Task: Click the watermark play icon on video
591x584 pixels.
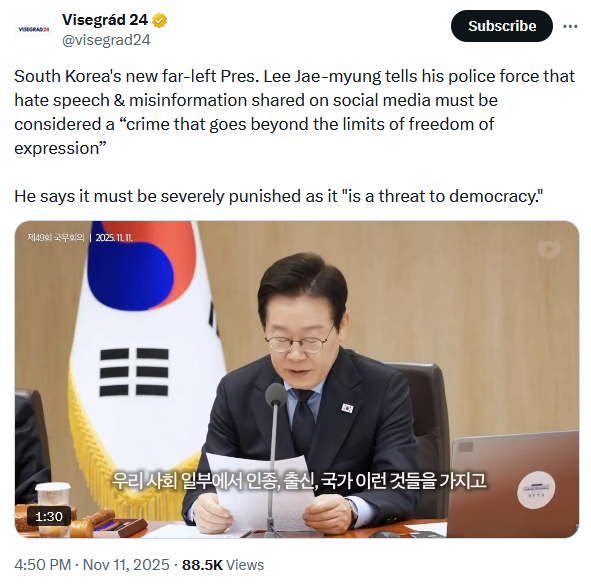Action: 549,249
